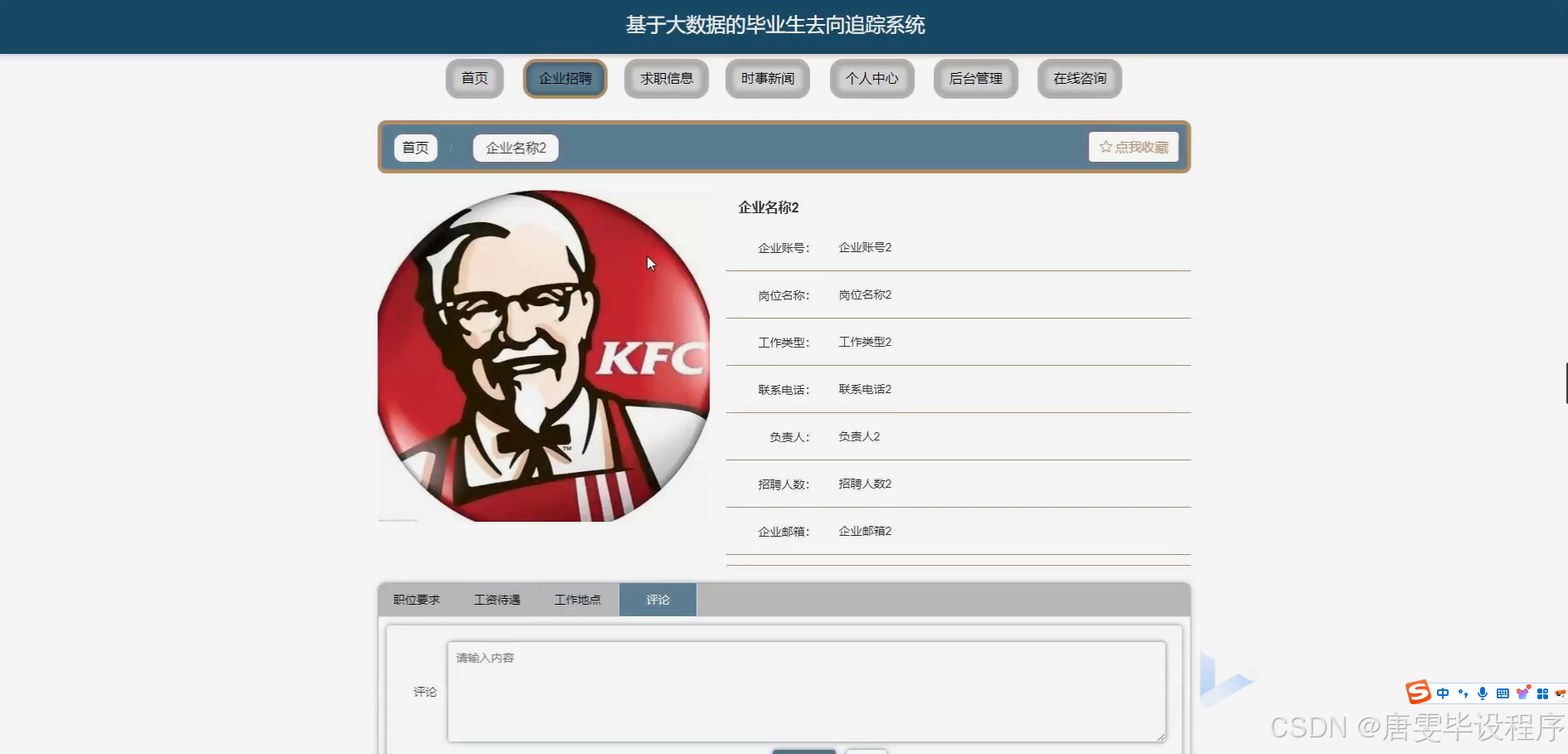This screenshot has width=1568, height=754.
Task: Click the comment textarea 请输入内容
Action: tap(806, 691)
